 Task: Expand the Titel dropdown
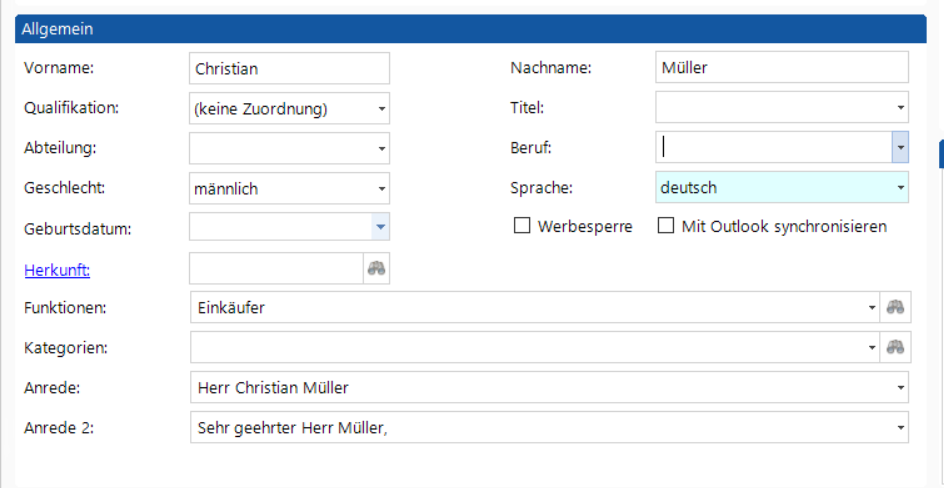click(901, 108)
